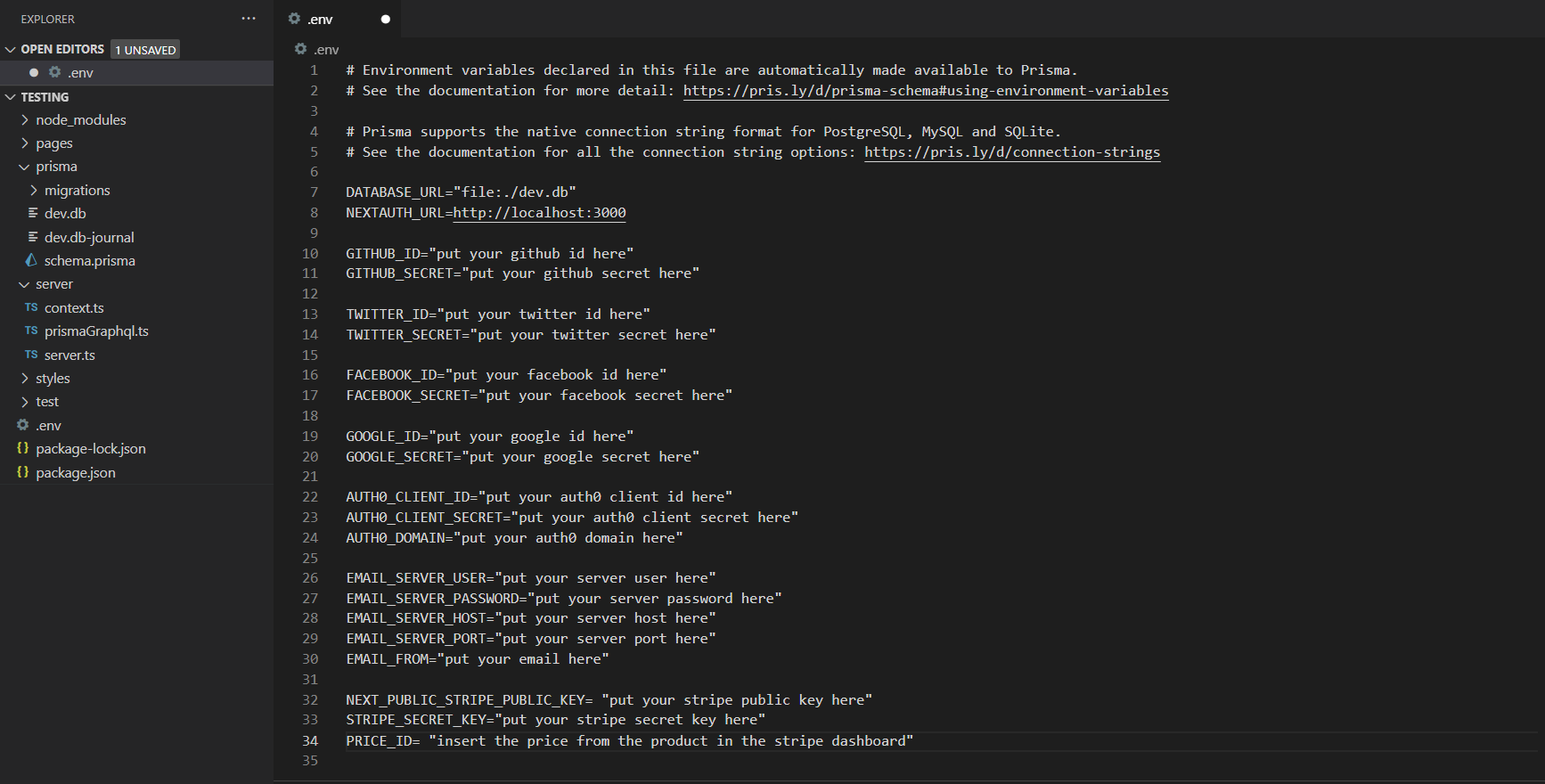This screenshot has width=1545, height=784.
Task: Open the Explorer more actions ellipsis
Action: (x=249, y=19)
